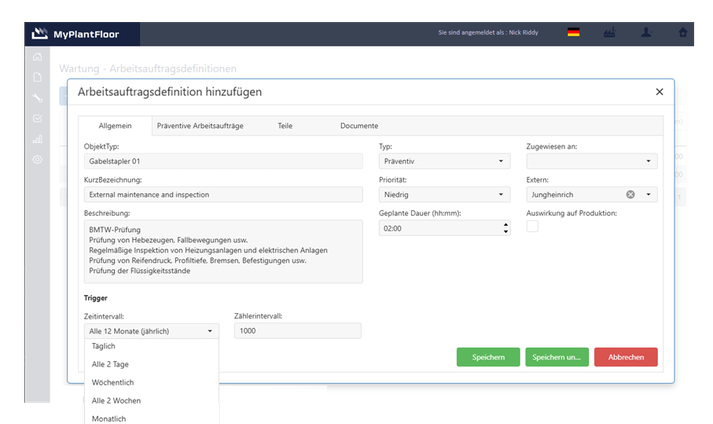The height and width of the screenshot is (424, 713).
Task: Open the checklist icon in left sidebar
Action: pos(37,118)
